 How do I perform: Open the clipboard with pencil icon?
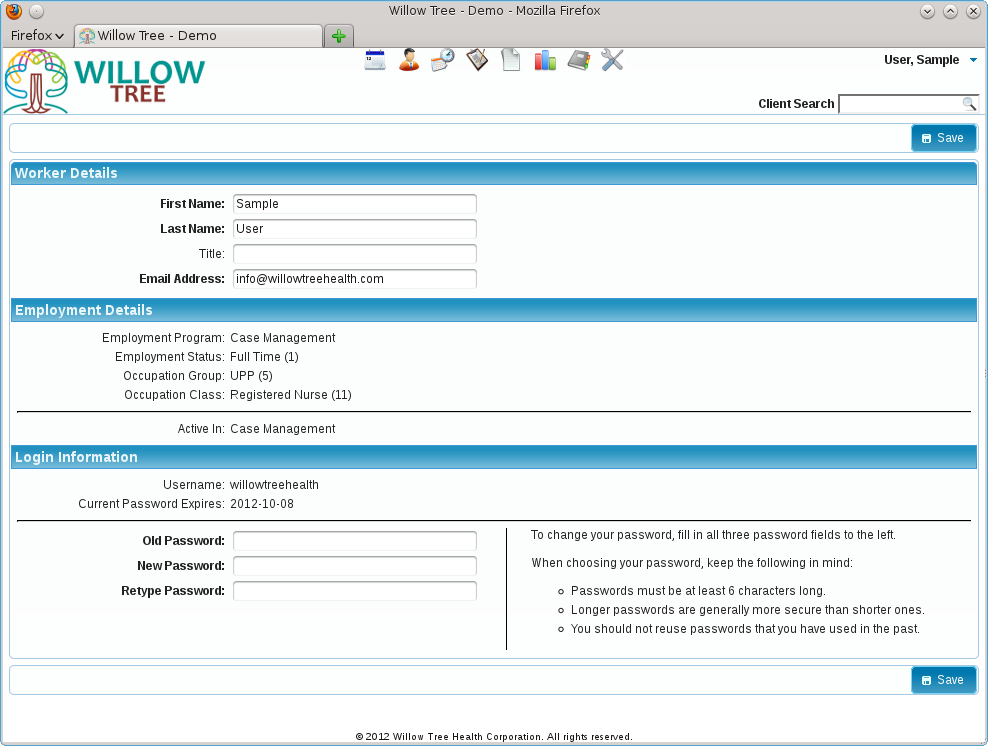477,60
